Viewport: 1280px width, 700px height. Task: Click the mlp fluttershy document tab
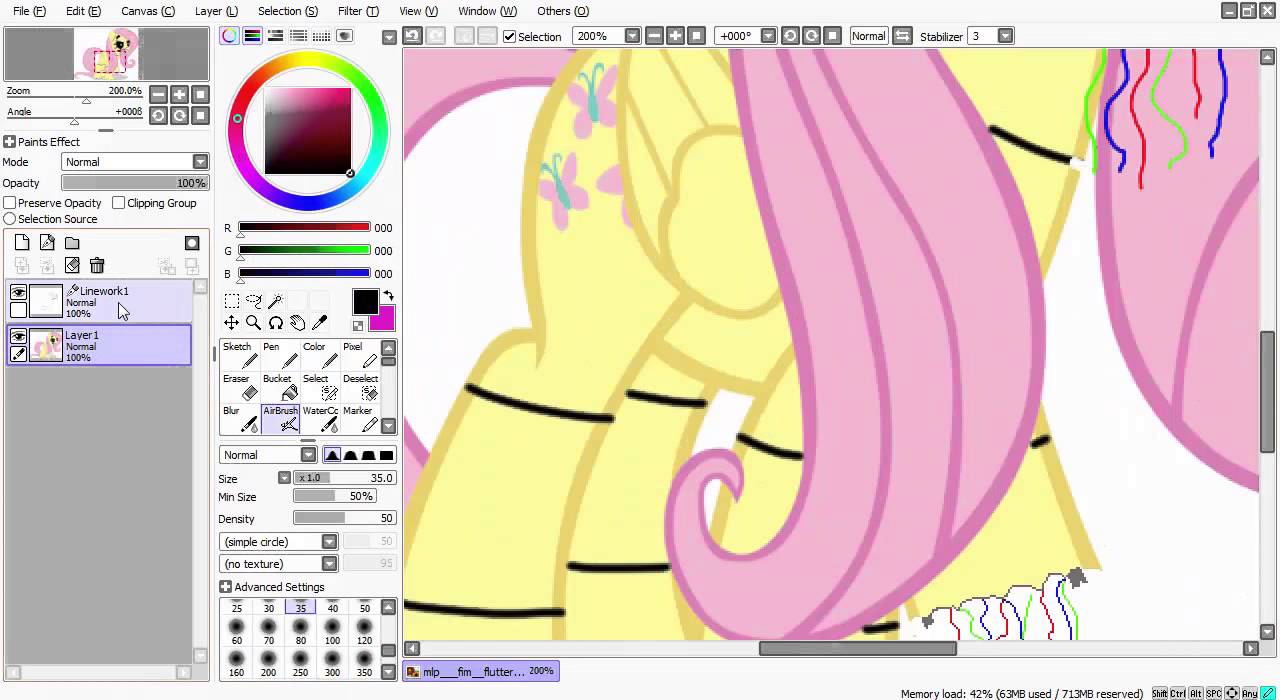click(x=481, y=671)
